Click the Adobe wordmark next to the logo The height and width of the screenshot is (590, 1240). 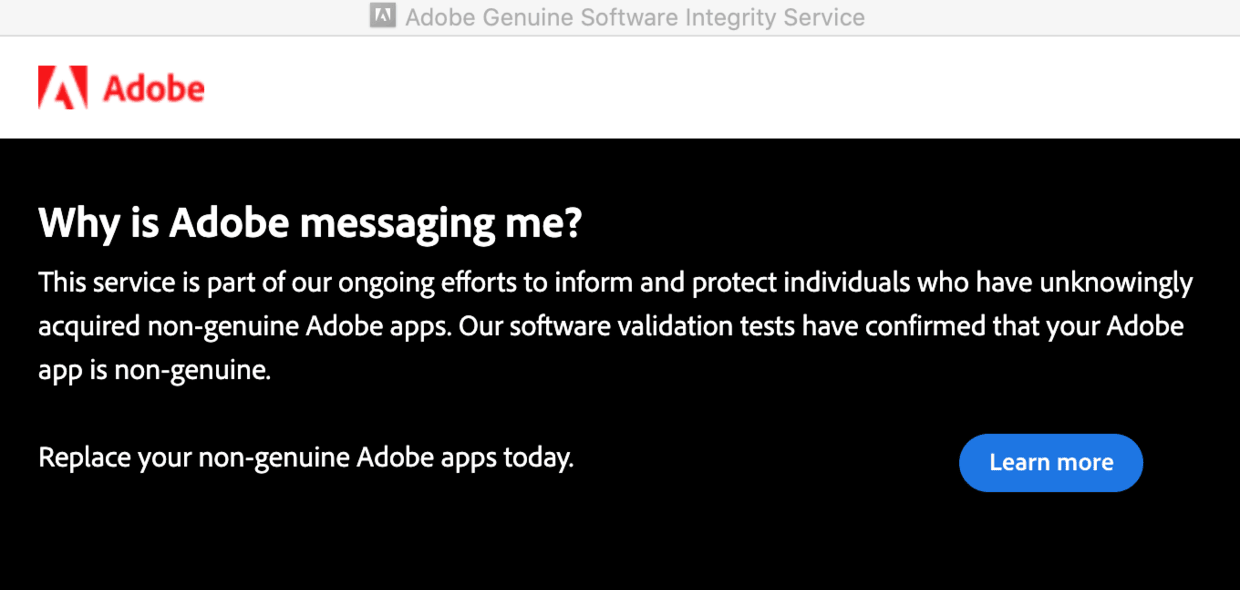click(155, 88)
